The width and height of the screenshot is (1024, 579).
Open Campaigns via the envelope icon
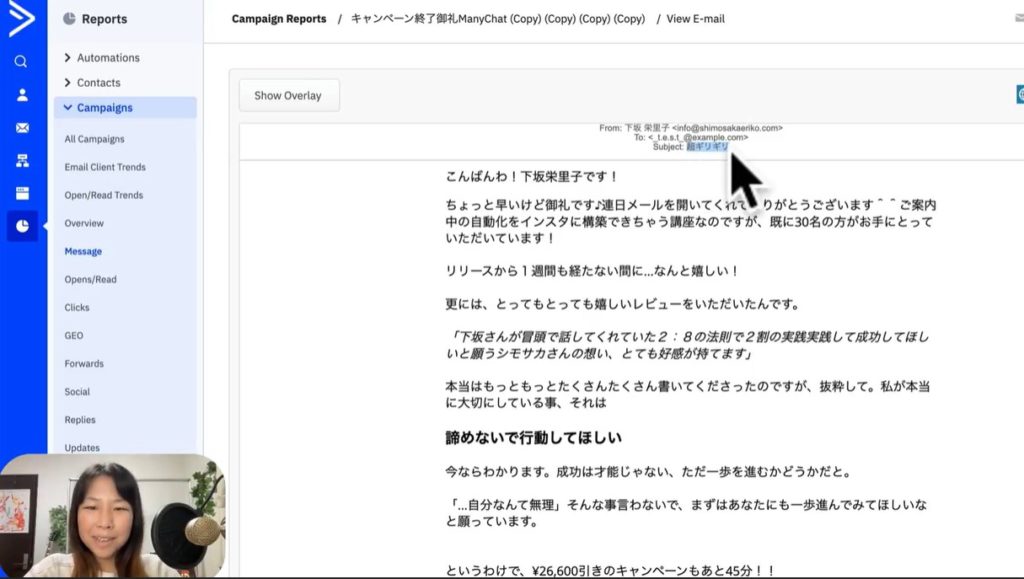coord(21,128)
